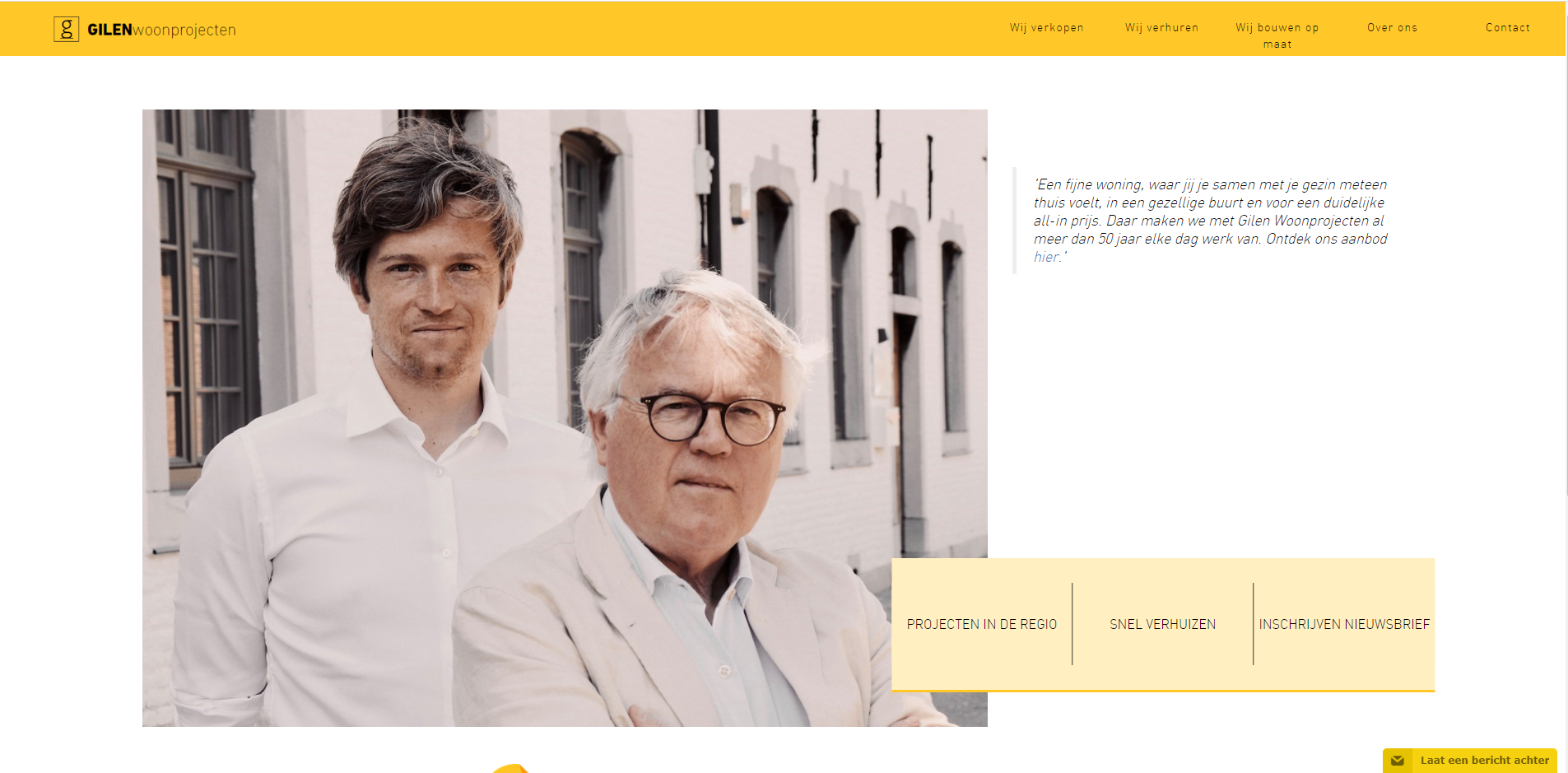Open the 'Wij verkopen' menu item

(x=1046, y=28)
